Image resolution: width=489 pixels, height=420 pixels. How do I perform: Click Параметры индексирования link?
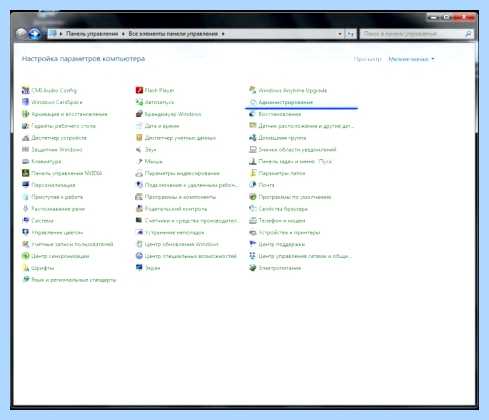point(182,173)
